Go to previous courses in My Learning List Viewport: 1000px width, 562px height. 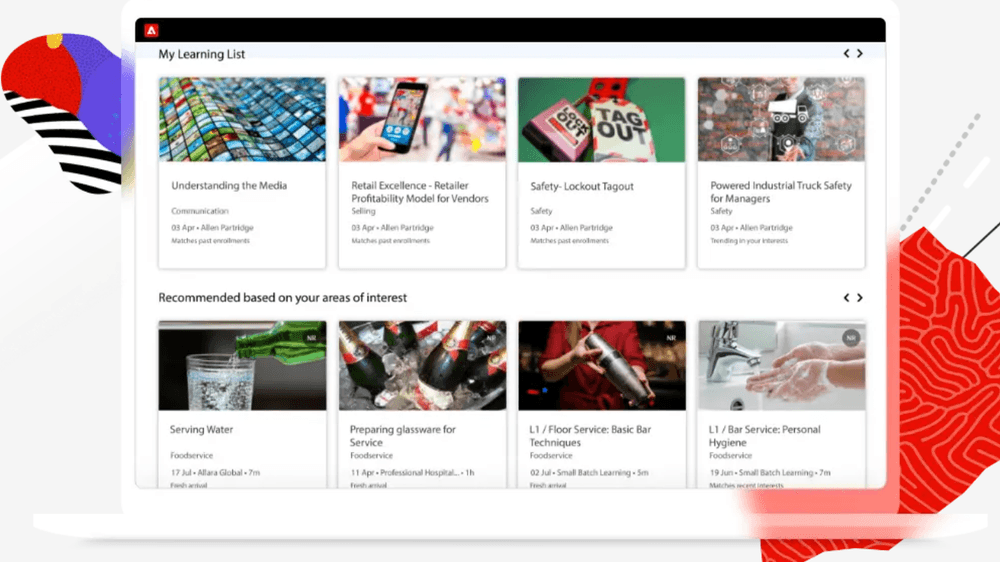point(846,54)
